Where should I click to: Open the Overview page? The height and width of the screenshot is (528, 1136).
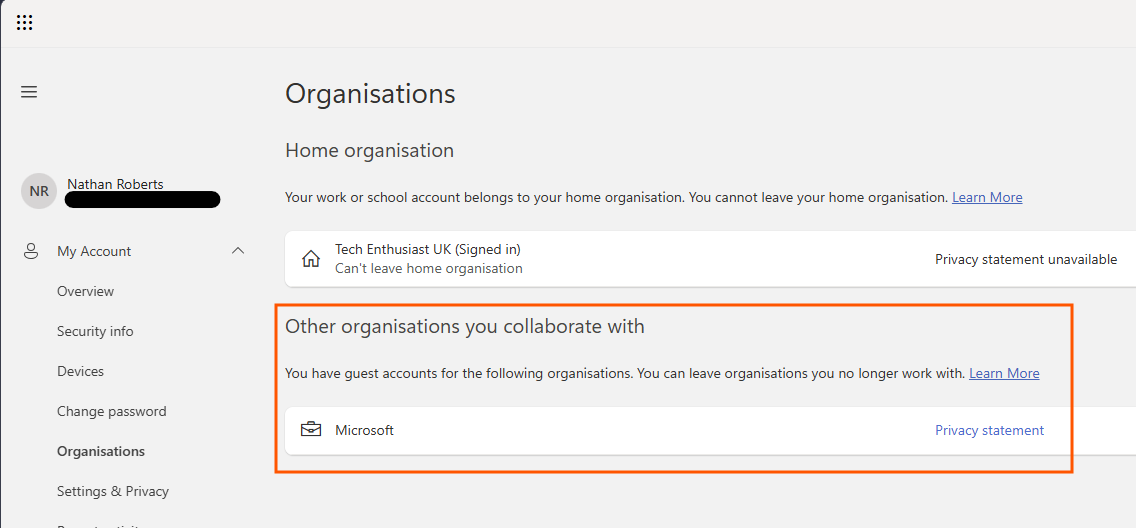(x=85, y=291)
